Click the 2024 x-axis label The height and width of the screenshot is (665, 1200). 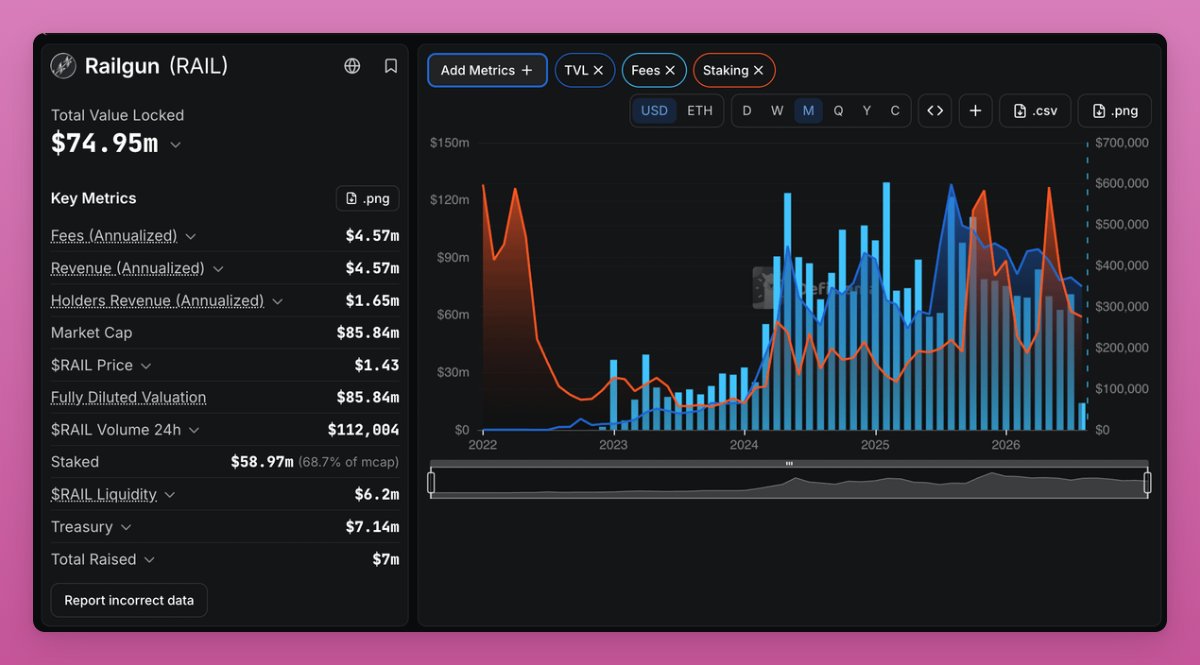[x=744, y=445]
